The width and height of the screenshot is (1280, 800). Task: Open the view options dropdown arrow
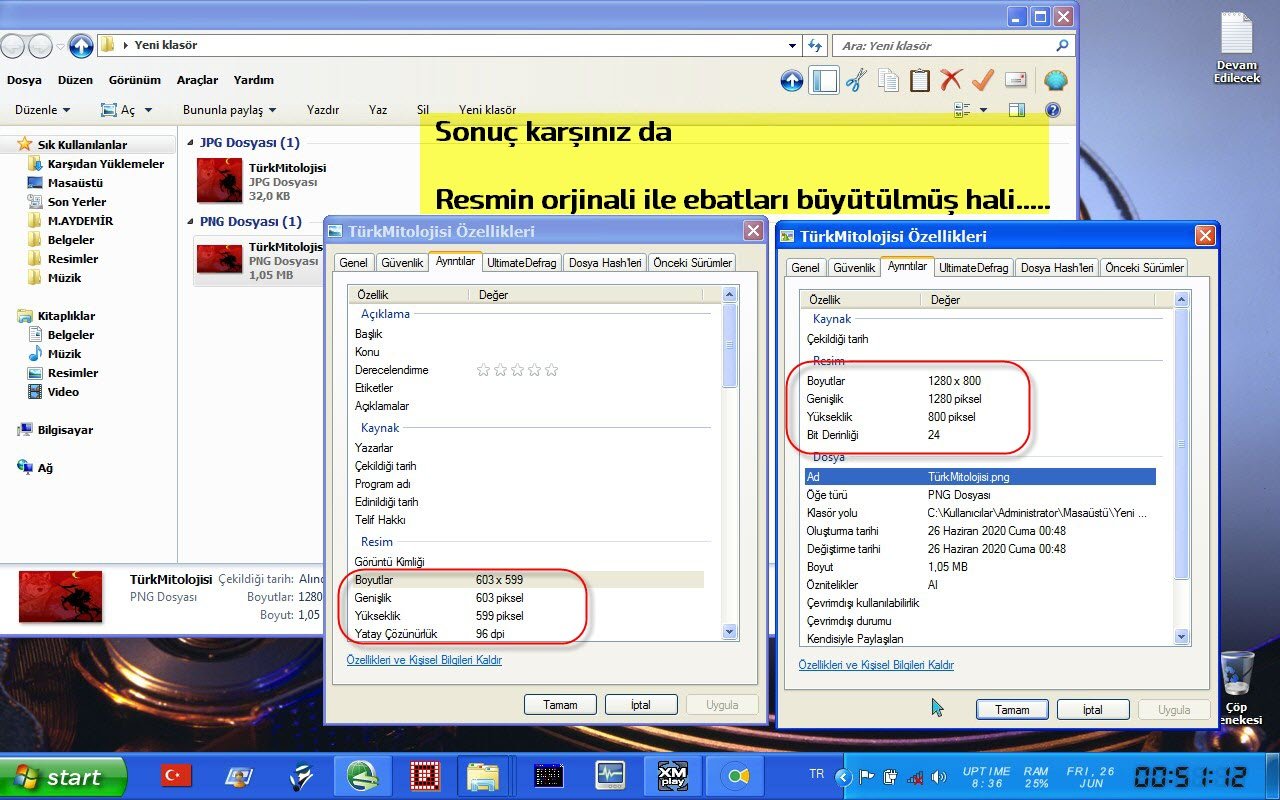coord(983,110)
